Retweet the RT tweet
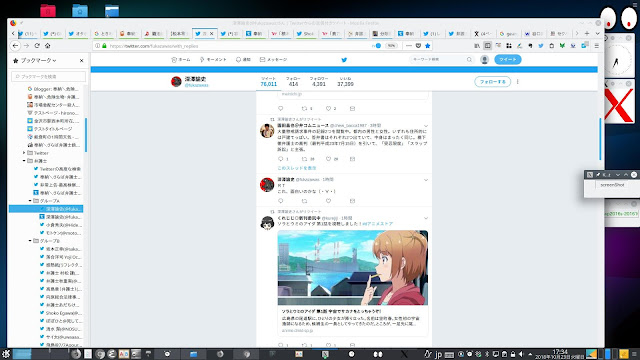 click(x=304, y=201)
